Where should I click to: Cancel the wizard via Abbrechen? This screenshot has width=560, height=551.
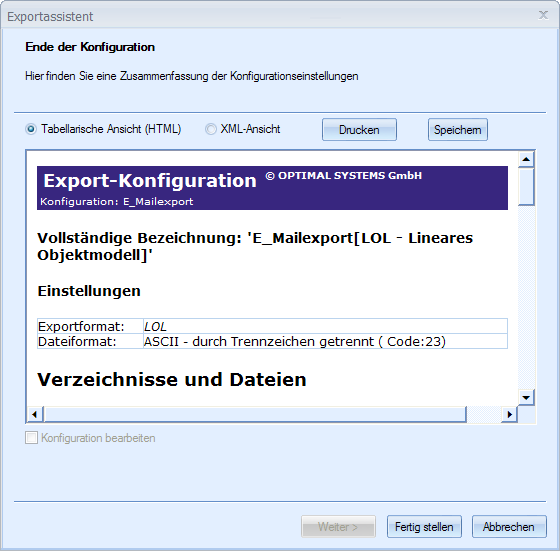509,526
